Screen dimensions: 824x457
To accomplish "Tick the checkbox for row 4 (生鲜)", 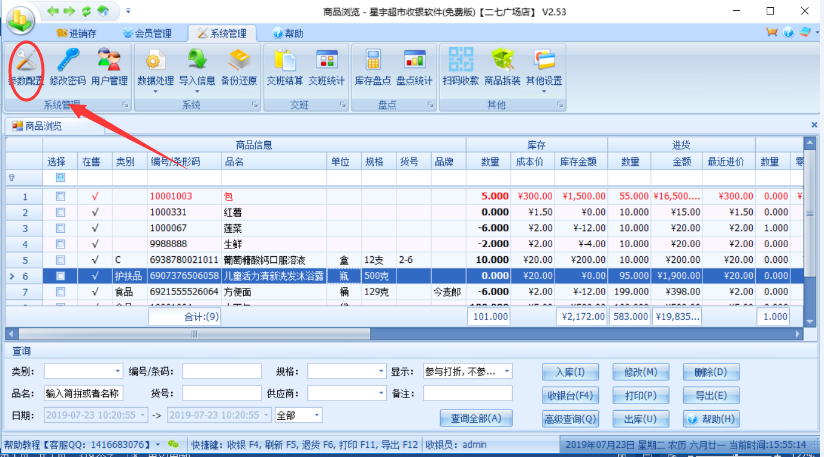I will click(60, 244).
